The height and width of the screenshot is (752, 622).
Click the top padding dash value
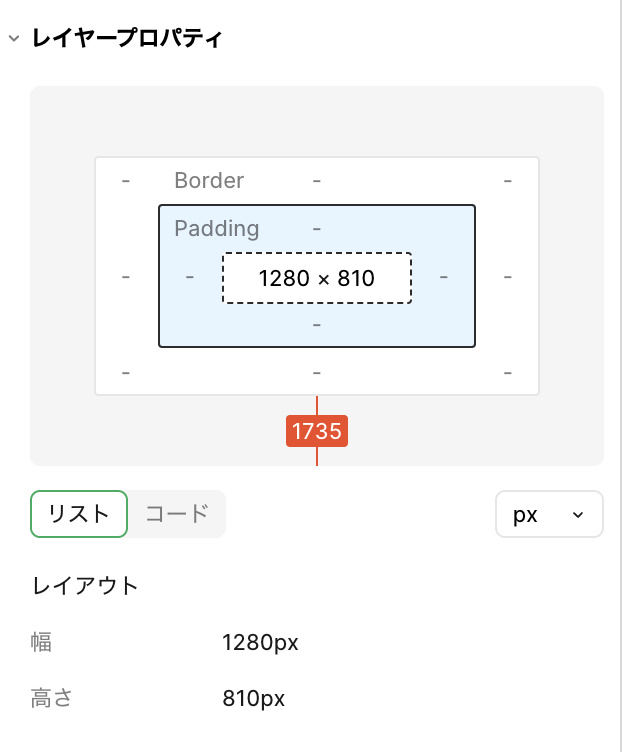click(x=317, y=228)
